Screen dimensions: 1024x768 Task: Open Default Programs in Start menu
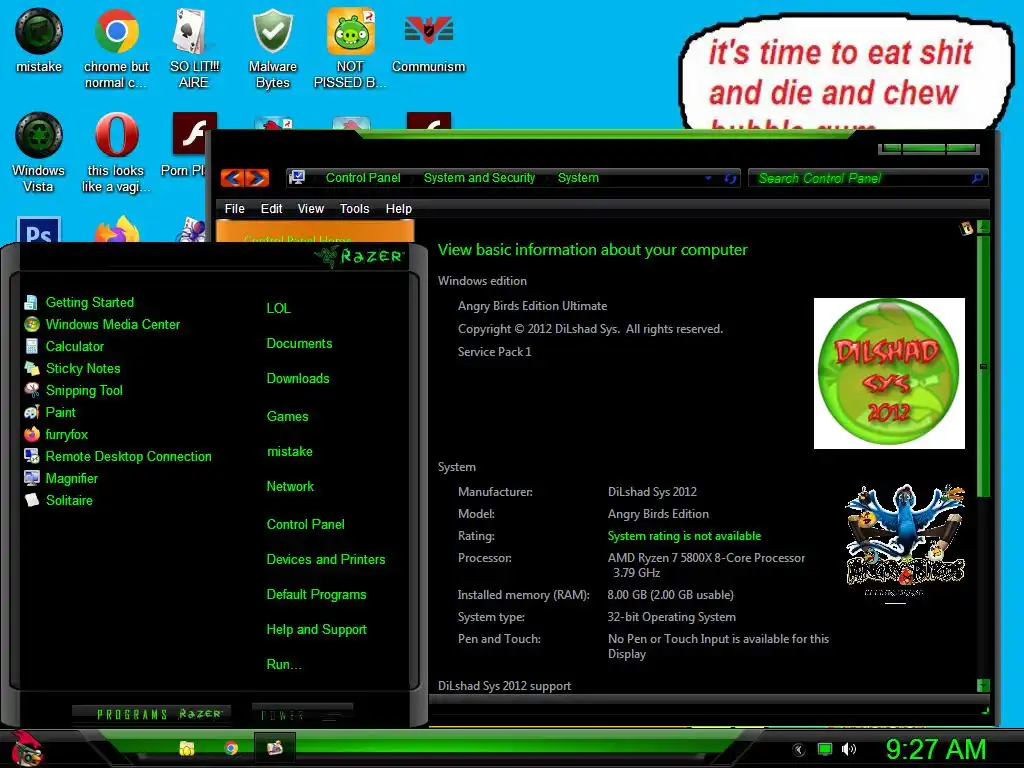coord(316,595)
